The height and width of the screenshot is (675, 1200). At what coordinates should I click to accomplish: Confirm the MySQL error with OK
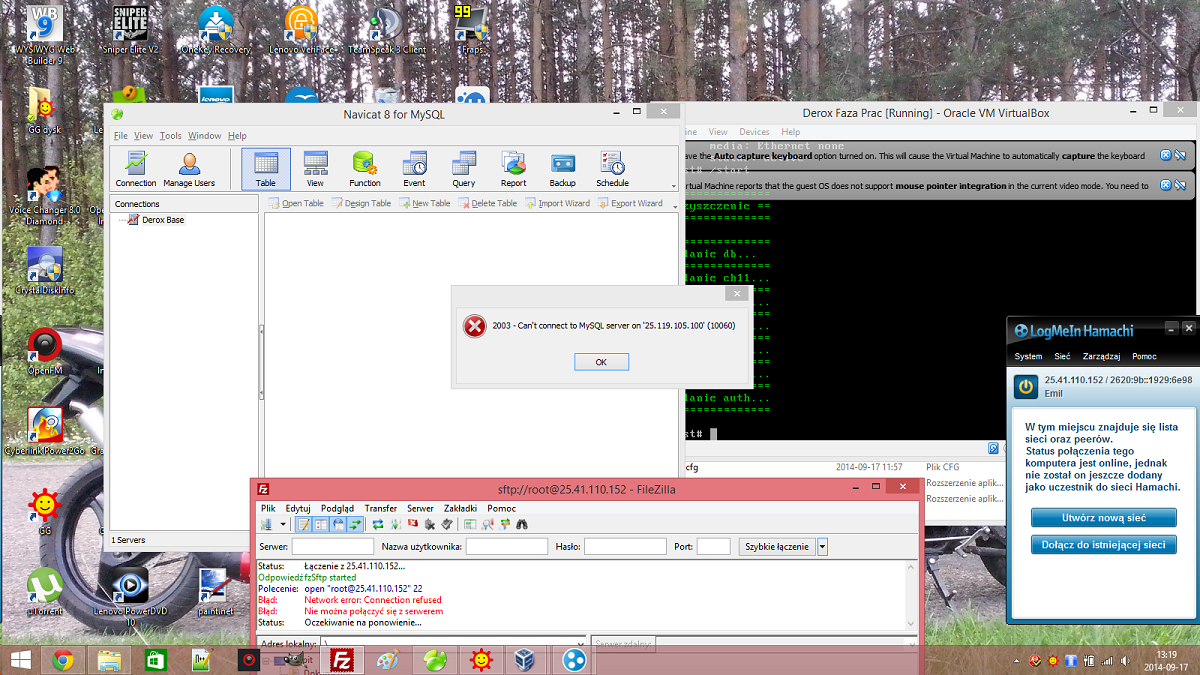click(x=601, y=362)
